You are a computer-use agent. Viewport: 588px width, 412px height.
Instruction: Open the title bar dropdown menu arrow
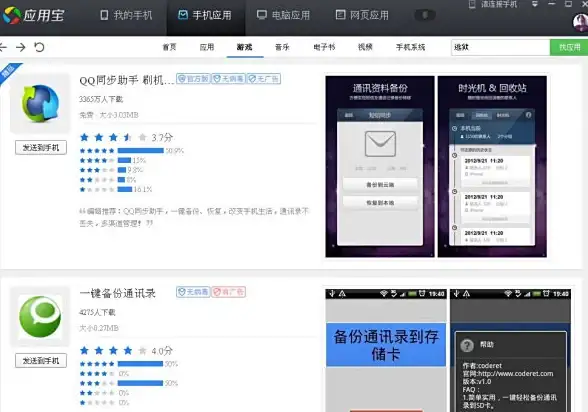[535, 4]
